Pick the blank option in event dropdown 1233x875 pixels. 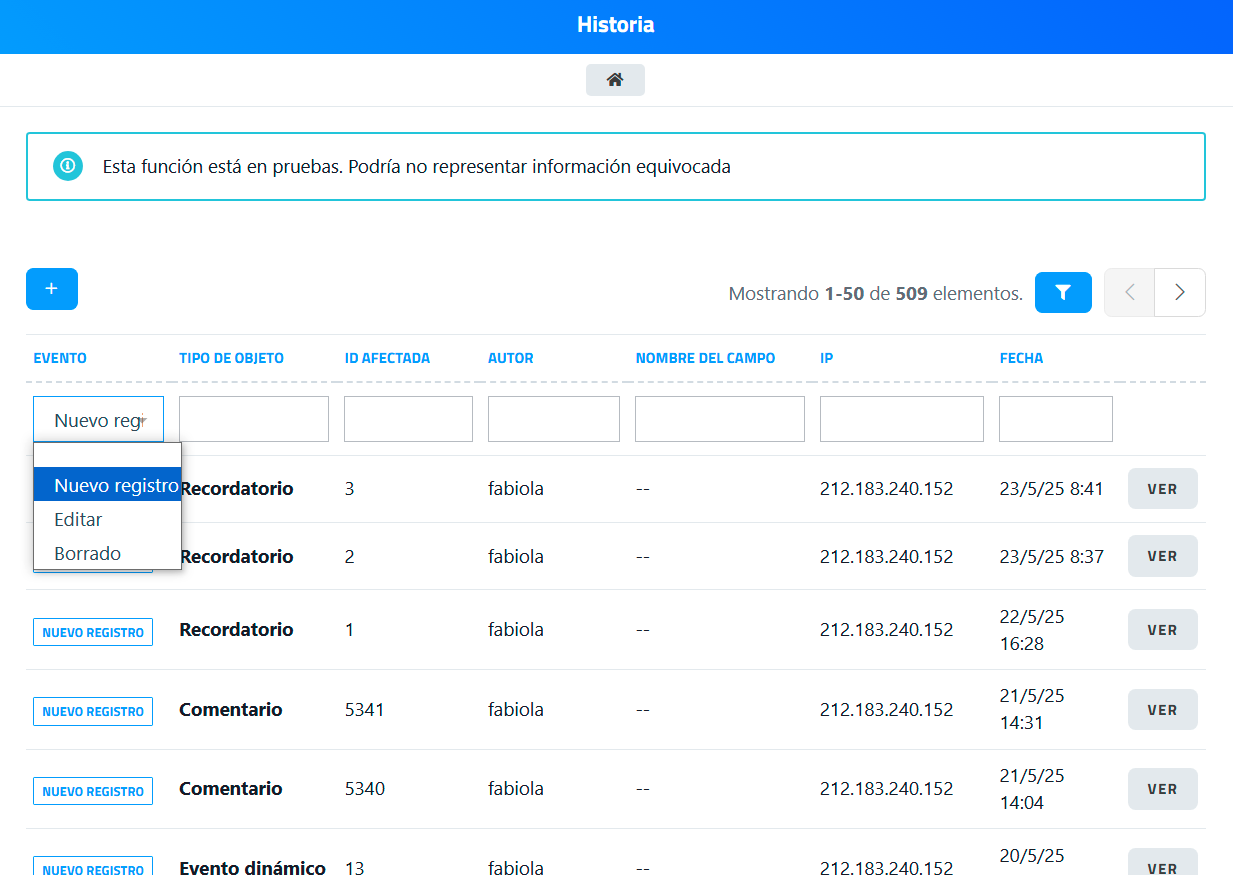107,456
